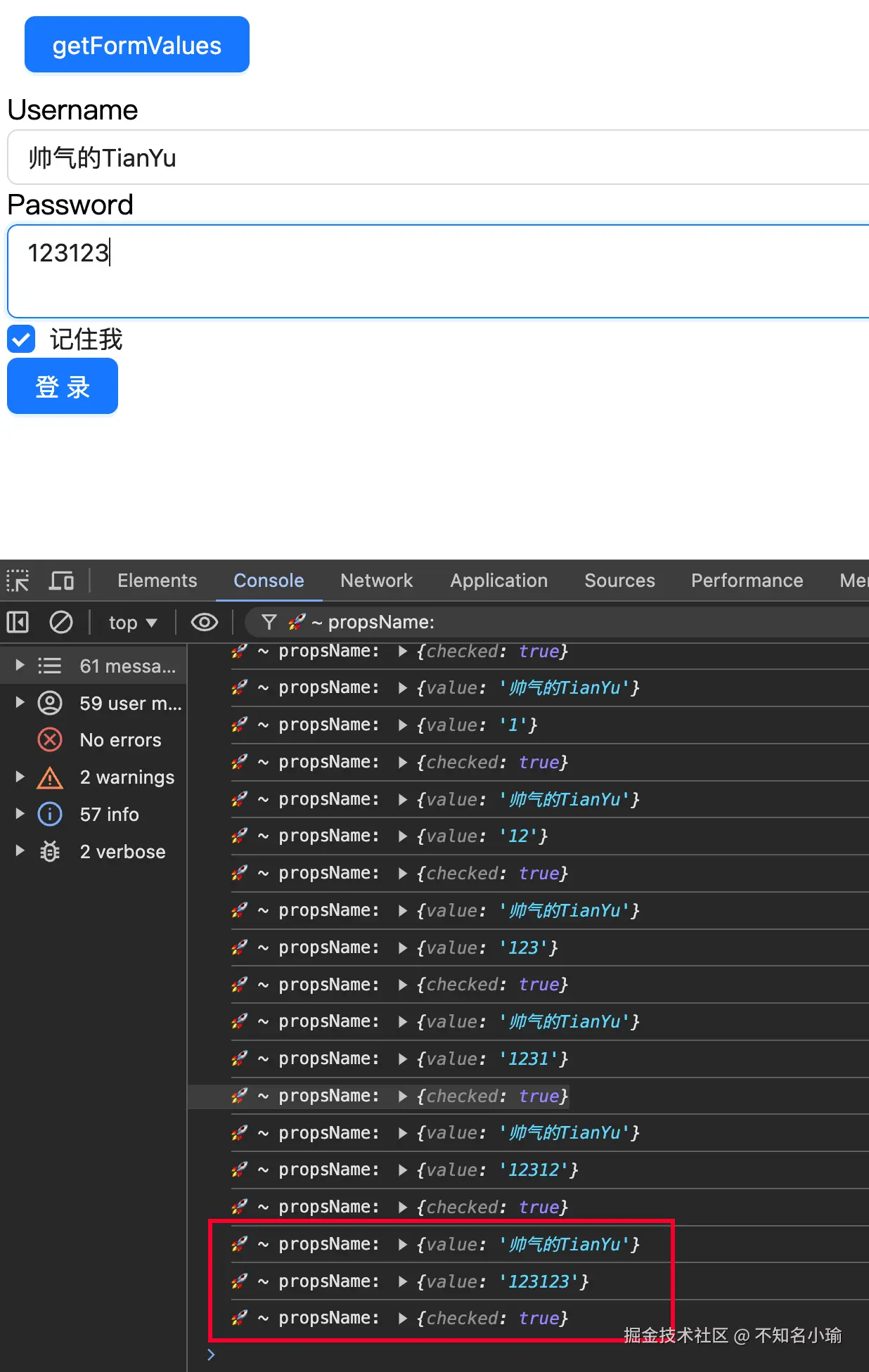Click the highlighted {checked: true} log row
Screen dimensions: 869x1372
[x=528, y=1096]
